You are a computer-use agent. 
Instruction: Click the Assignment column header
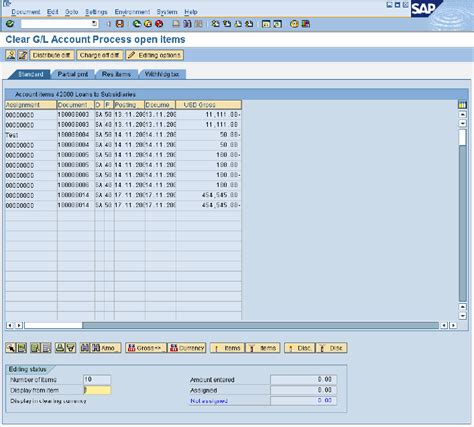point(31,105)
